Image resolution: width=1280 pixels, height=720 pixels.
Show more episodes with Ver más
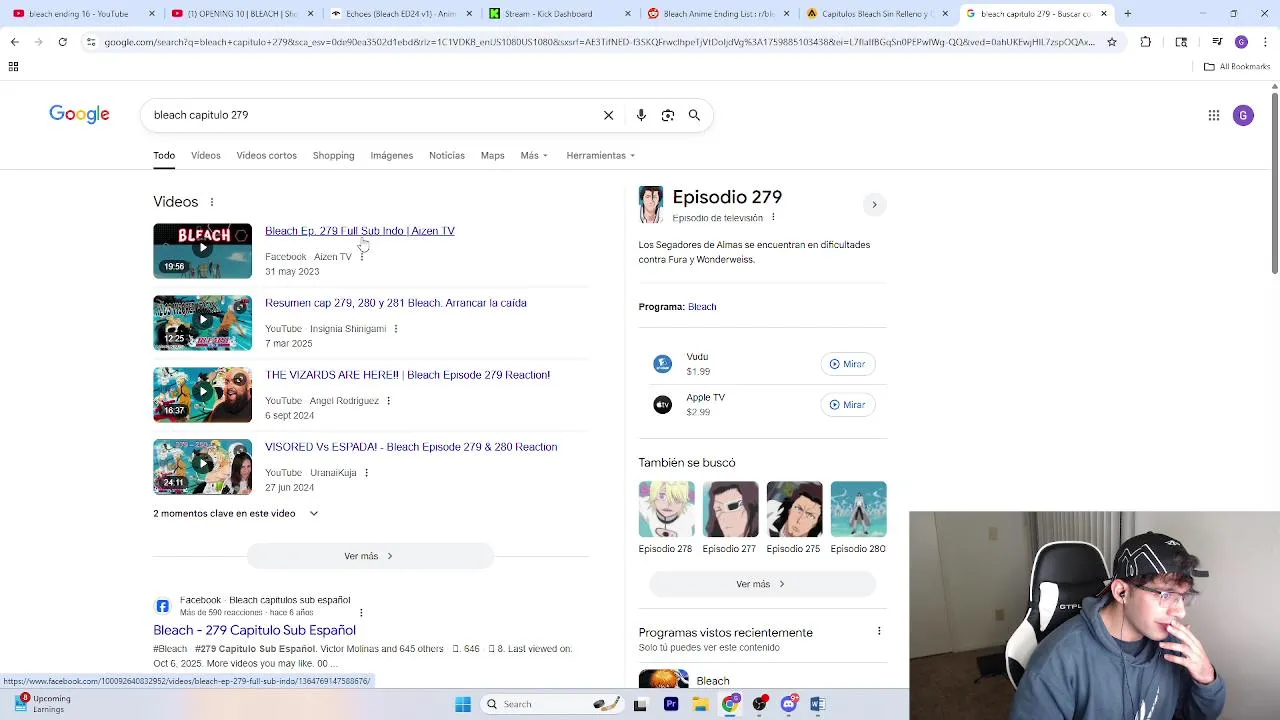762,584
